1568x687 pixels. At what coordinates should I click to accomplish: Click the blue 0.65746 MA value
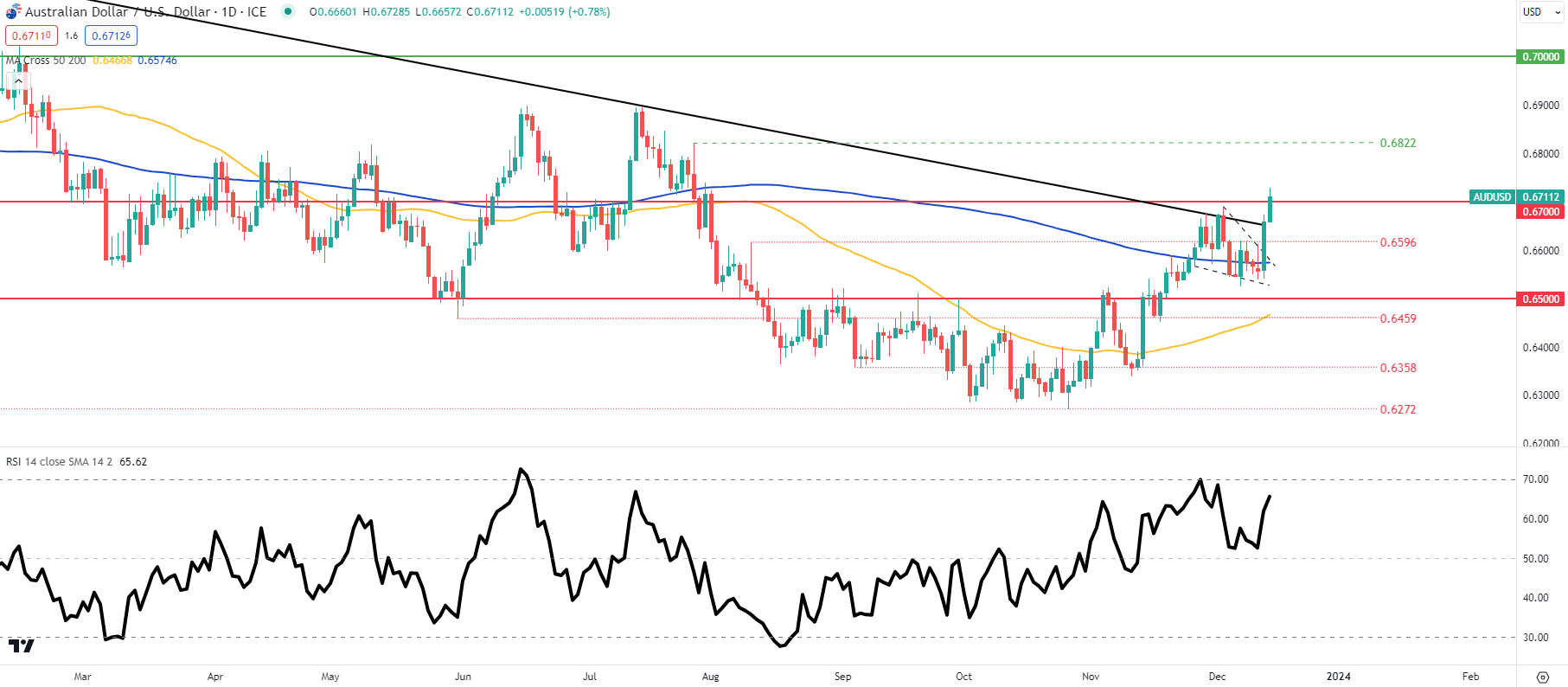pyautogui.click(x=157, y=60)
